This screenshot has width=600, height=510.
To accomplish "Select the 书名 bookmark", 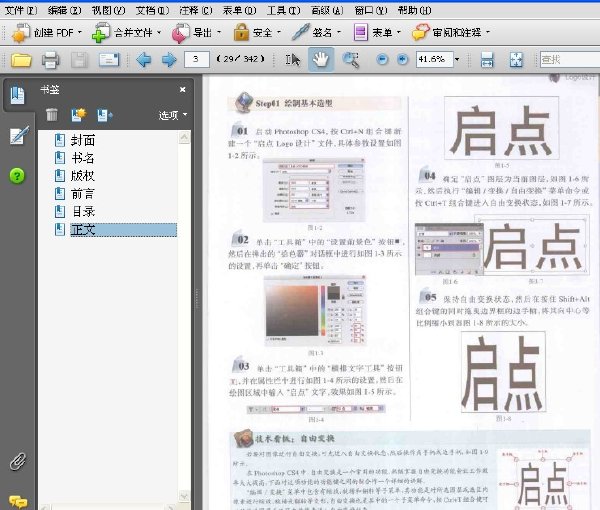I will point(83,158).
